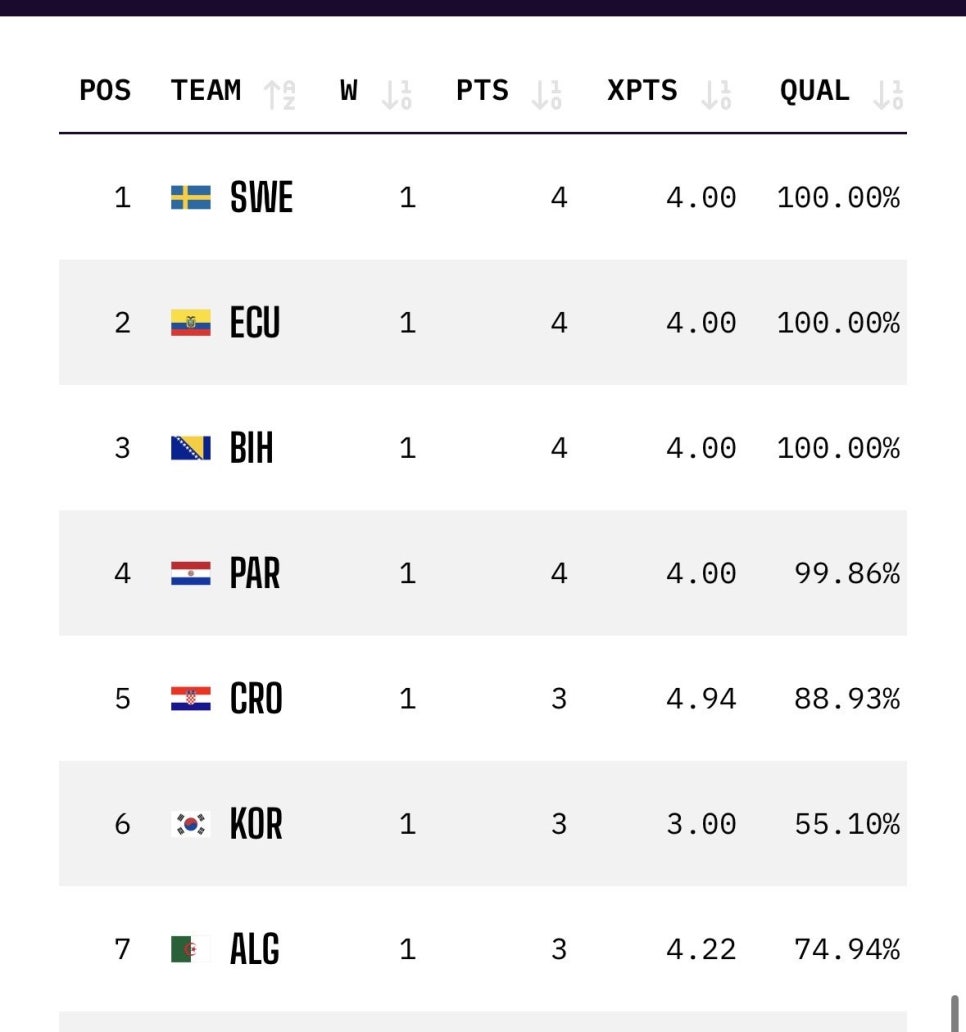Sort by PTS descending arrow icon

pos(547,95)
